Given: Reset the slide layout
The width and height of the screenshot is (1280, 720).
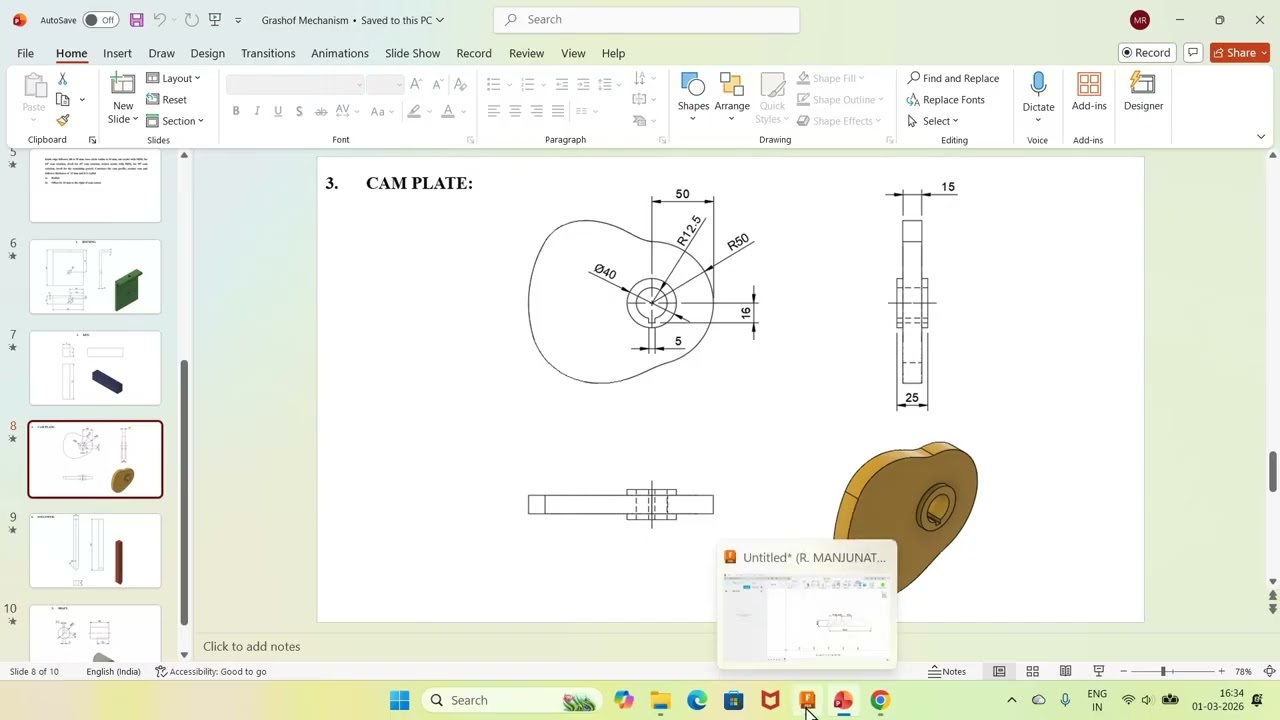Looking at the screenshot, I should click(166, 100).
